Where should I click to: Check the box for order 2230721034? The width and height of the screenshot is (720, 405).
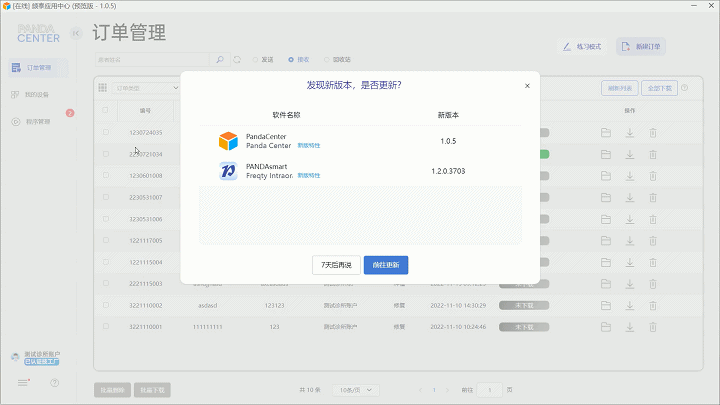coord(106,154)
